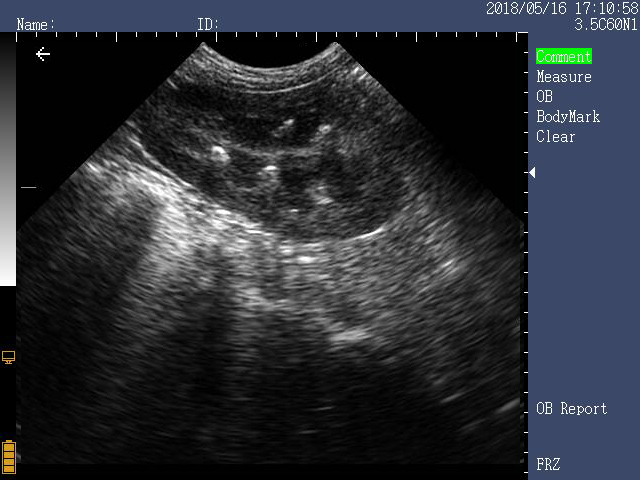Screen dimensions: 640x480
Task: Click the monitor icon in left strip
Action: pyautogui.click(x=9, y=357)
